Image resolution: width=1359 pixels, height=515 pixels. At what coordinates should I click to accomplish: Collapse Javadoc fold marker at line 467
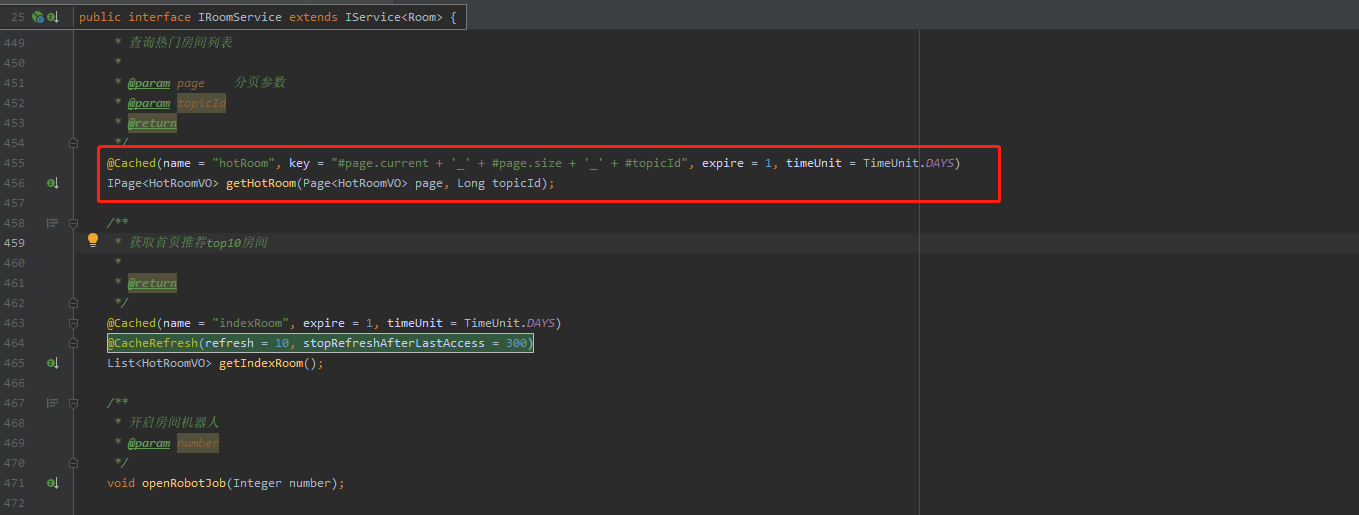73,403
